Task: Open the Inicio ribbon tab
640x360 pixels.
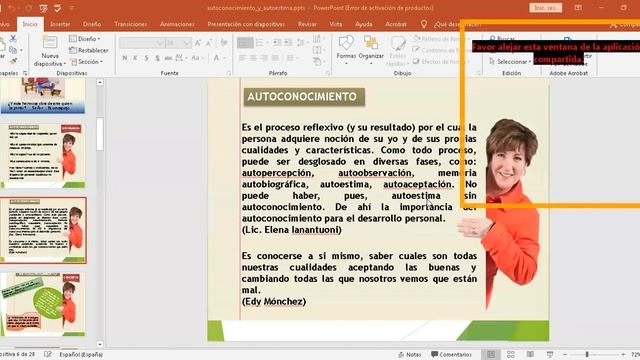Action: (30, 24)
